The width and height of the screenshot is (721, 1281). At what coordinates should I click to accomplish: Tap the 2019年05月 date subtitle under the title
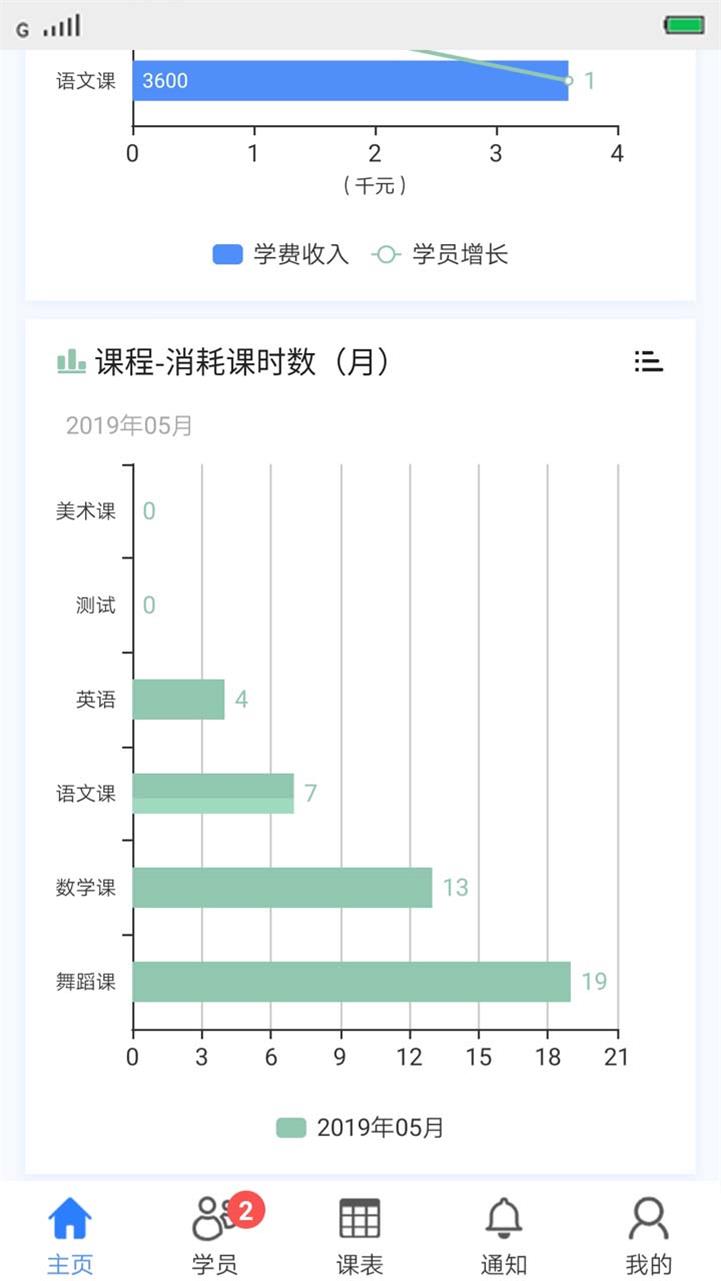(x=129, y=426)
